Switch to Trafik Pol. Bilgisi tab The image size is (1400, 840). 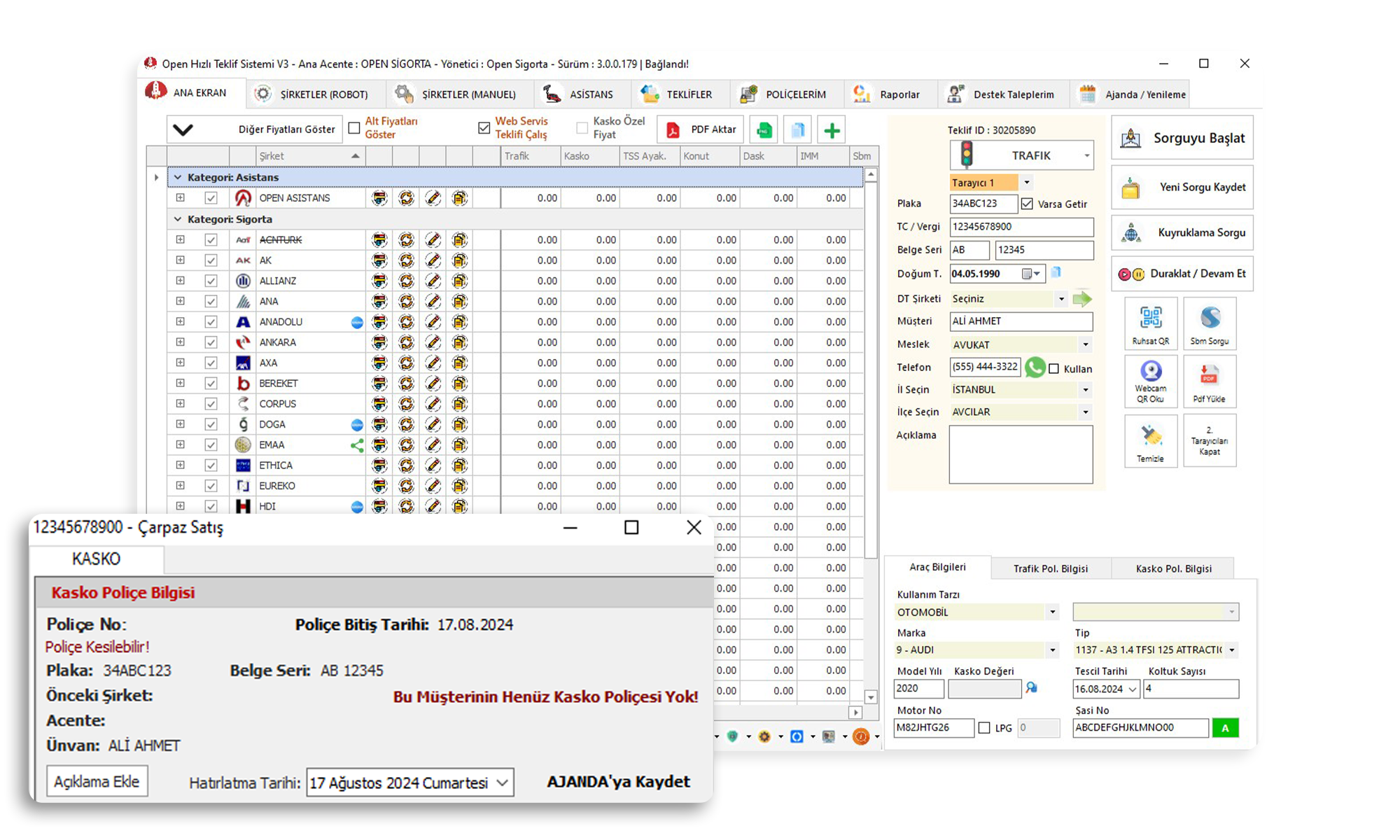click(1051, 568)
